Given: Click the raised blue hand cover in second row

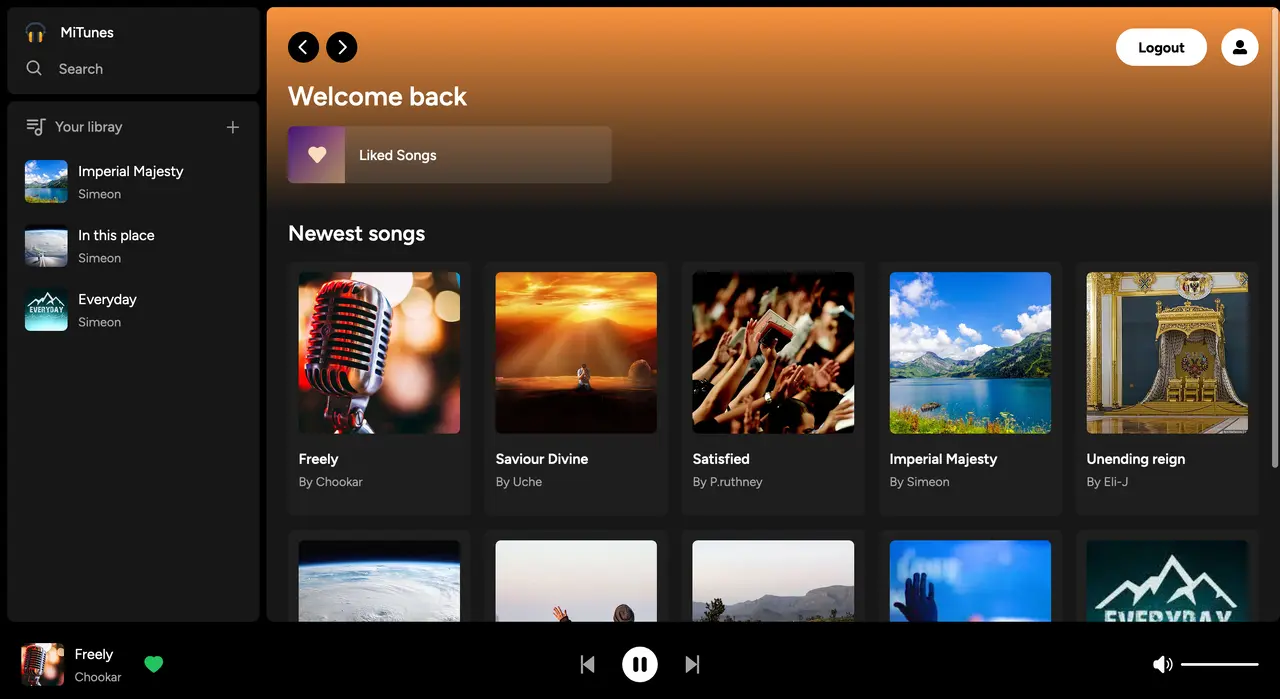Looking at the screenshot, I should [970, 581].
